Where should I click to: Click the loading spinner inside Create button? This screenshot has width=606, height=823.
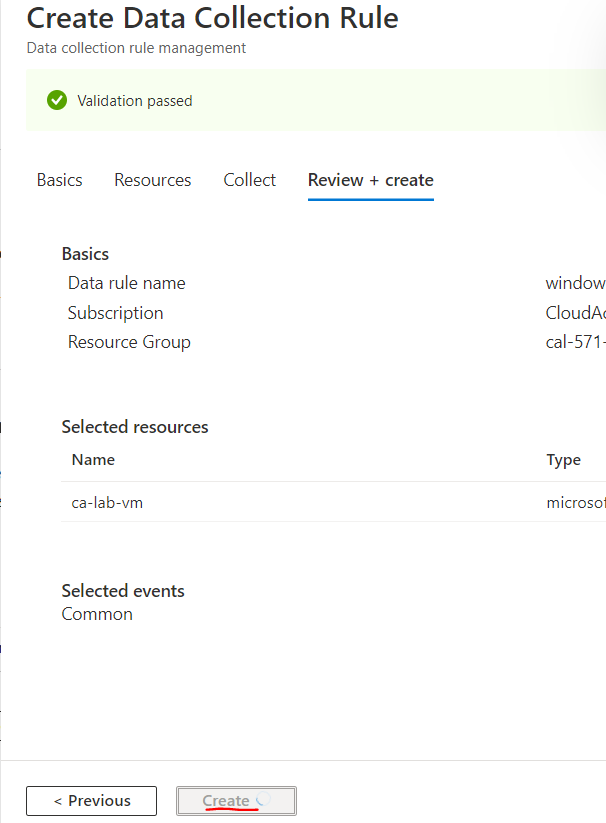(263, 800)
